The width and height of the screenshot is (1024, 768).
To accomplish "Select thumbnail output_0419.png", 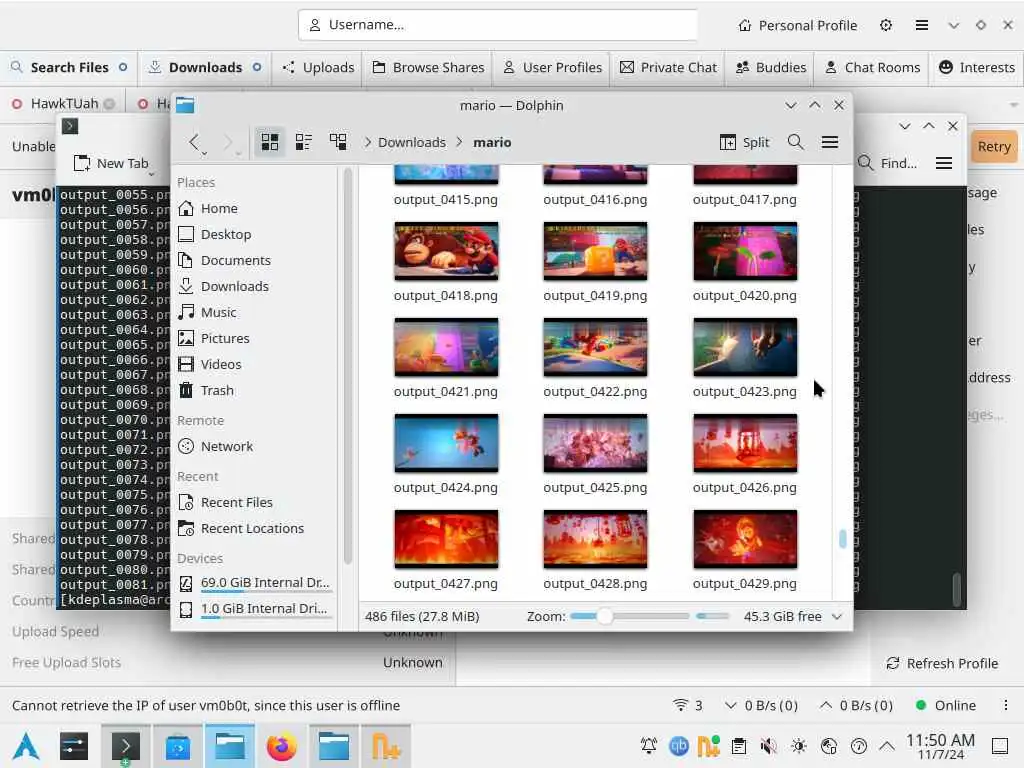I will (595, 251).
